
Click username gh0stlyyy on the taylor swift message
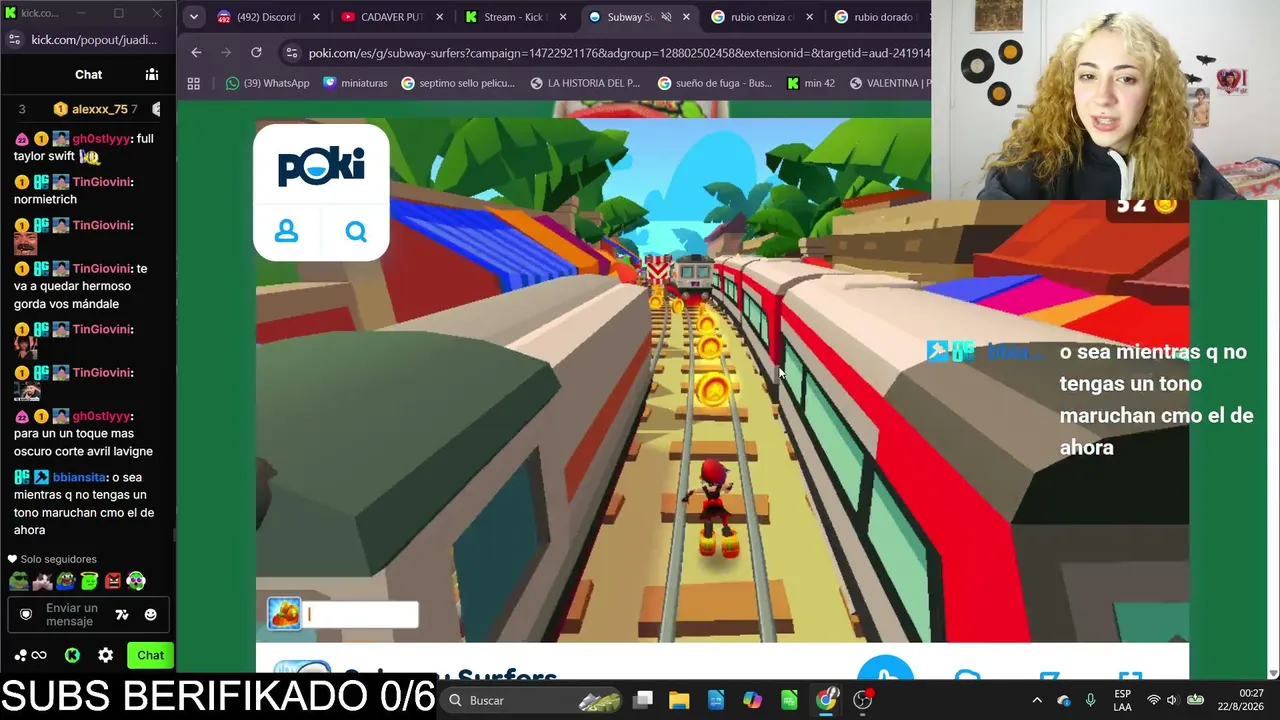coord(101,139)
